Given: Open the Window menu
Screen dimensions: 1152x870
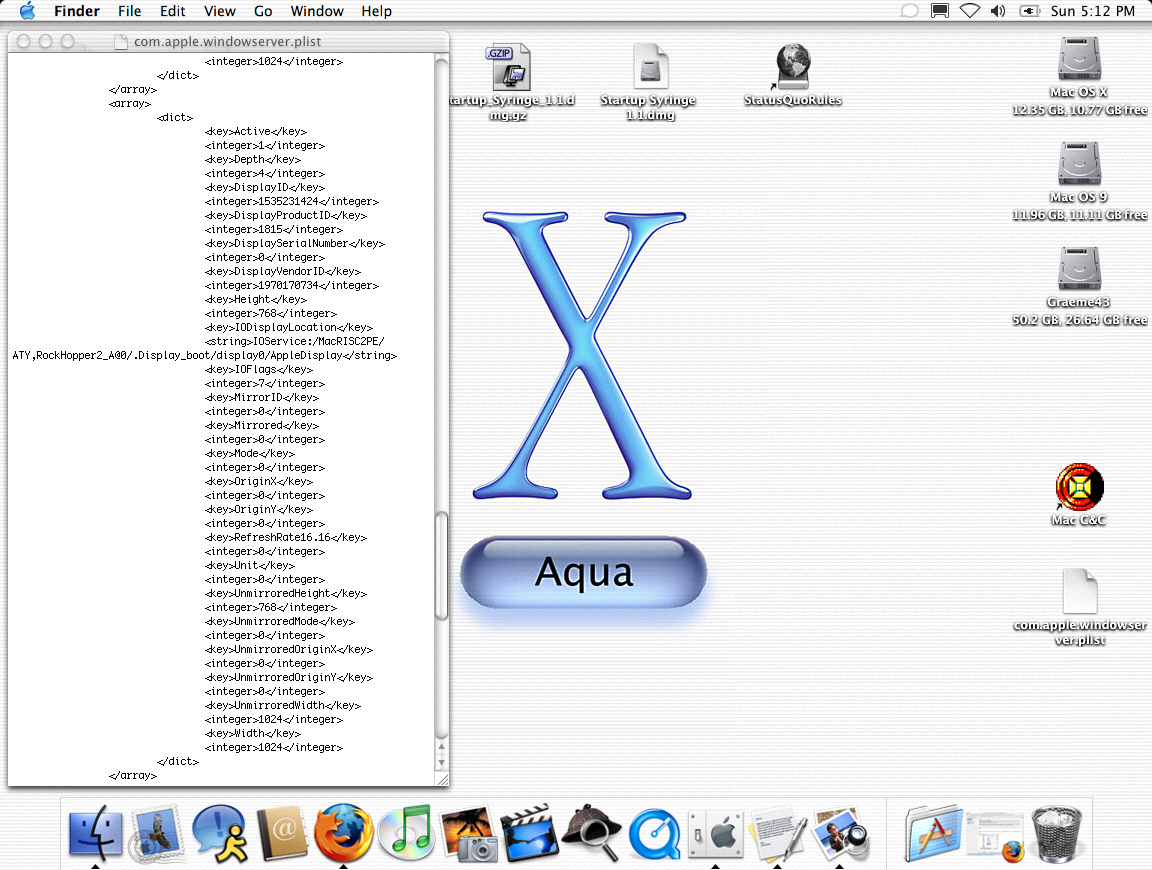Looking at the screenshot, I should coord(317,11).
